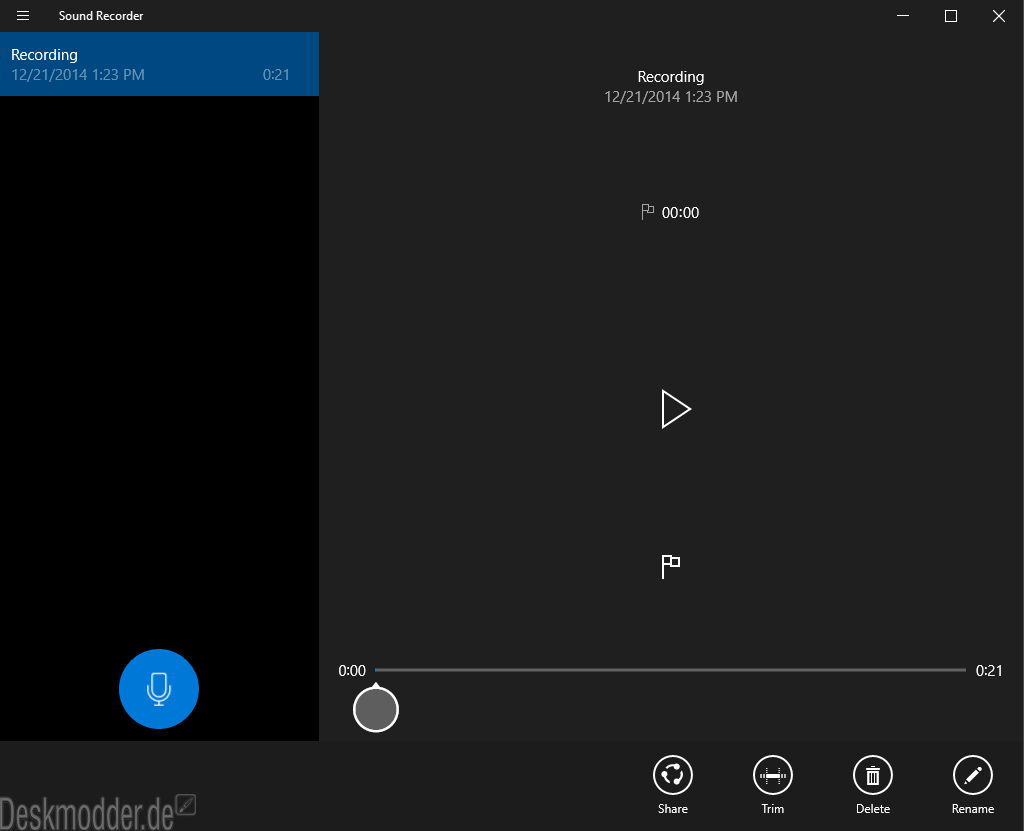Click the Trim icon
1024x831 pixels.
(x=773, y=775)
